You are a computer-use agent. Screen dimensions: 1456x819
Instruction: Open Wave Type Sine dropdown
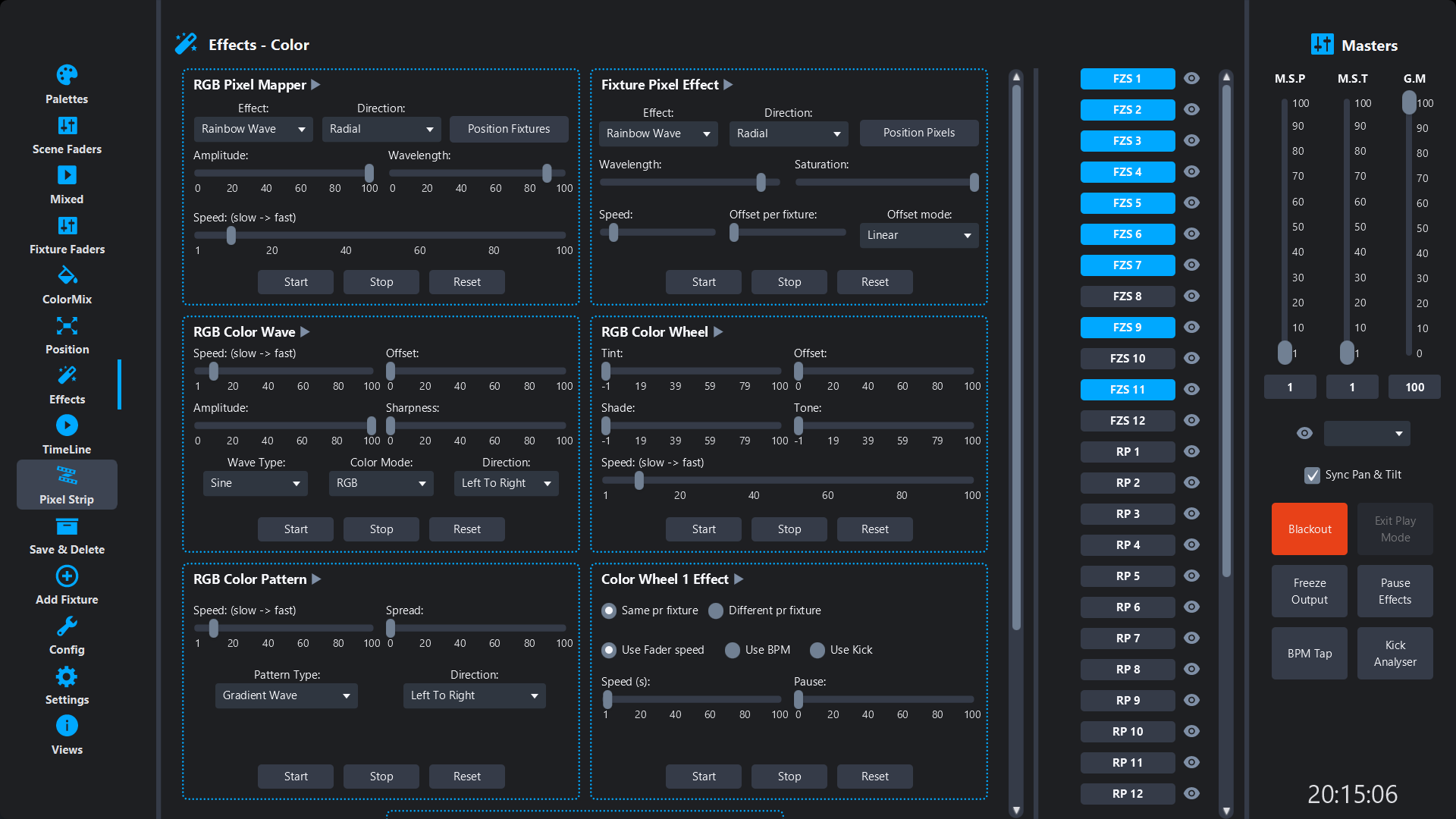click(x=255, y=484)
